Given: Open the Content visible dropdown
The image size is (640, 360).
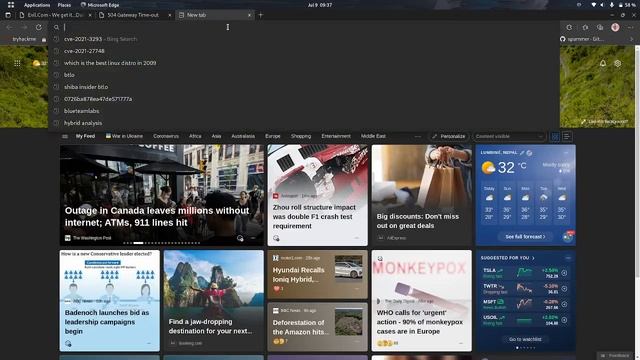Looking at the screenshot, I should pos(509,136).
